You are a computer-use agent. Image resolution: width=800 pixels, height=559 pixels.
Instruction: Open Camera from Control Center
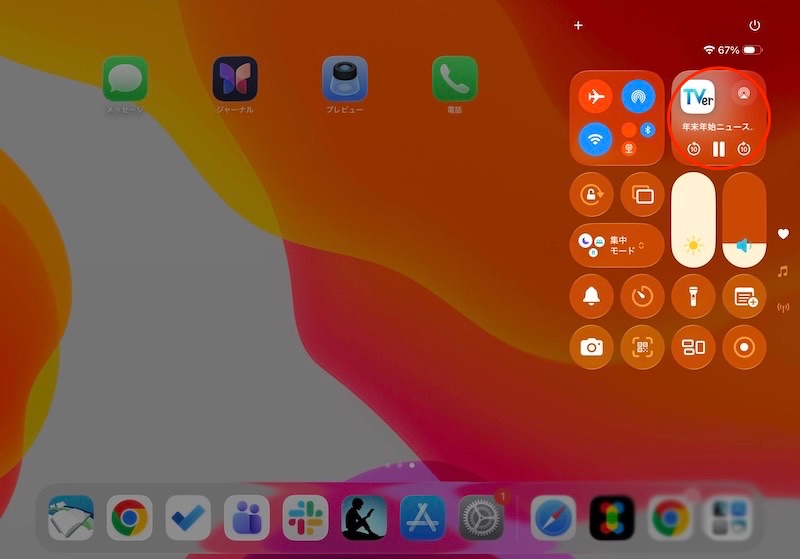point(591,347)
